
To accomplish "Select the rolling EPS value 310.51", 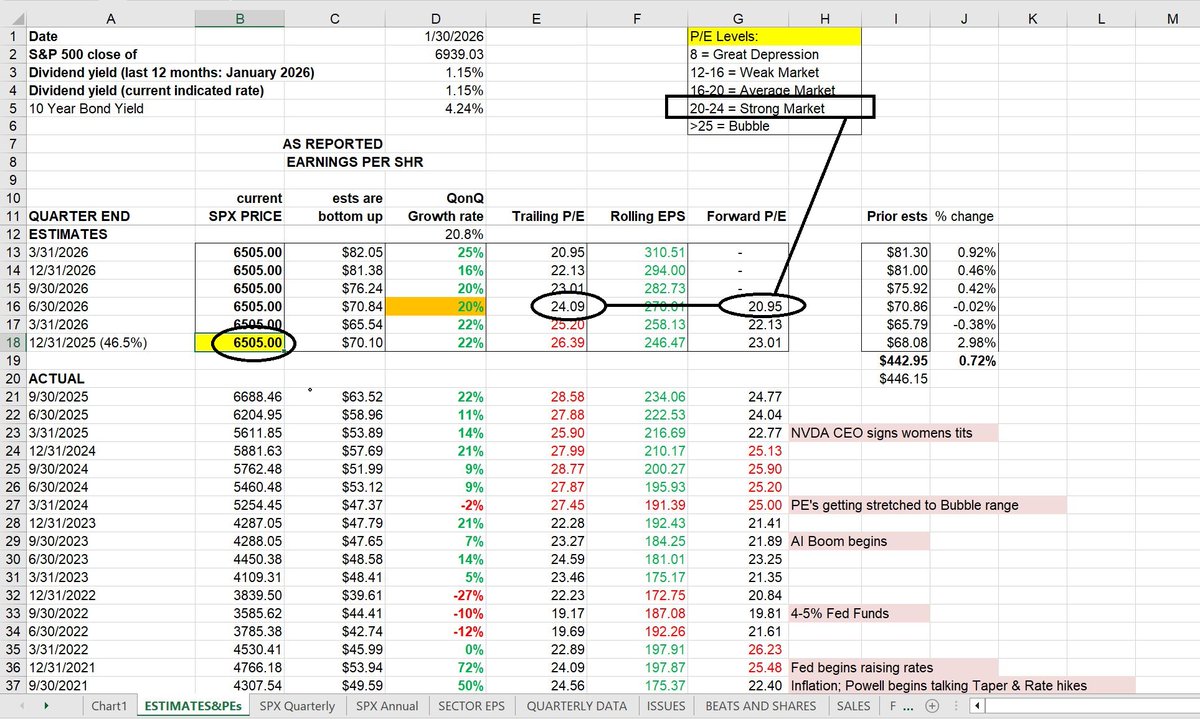I will [638, 253].
